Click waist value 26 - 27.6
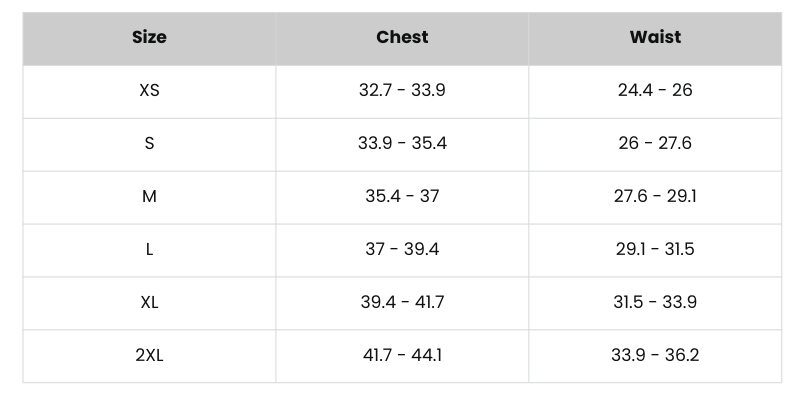The image size is (800, 400). point(655,144)
